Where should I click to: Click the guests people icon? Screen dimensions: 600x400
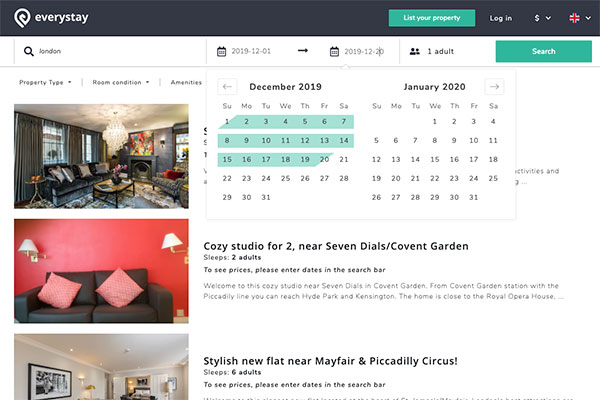[x=415, y=51]
